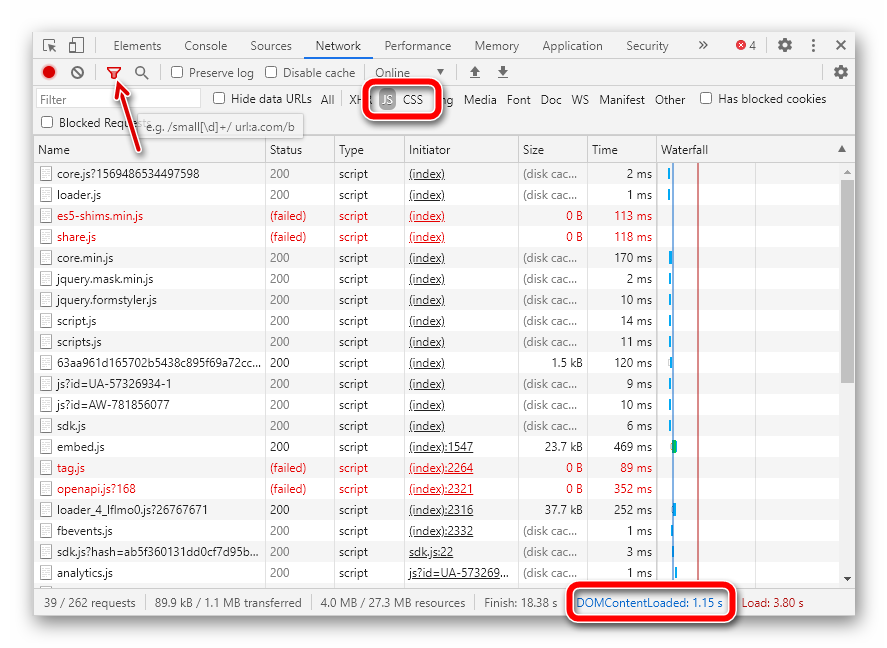
Task: Toggle the Media resource type filter
Action: tap(480, 100)
